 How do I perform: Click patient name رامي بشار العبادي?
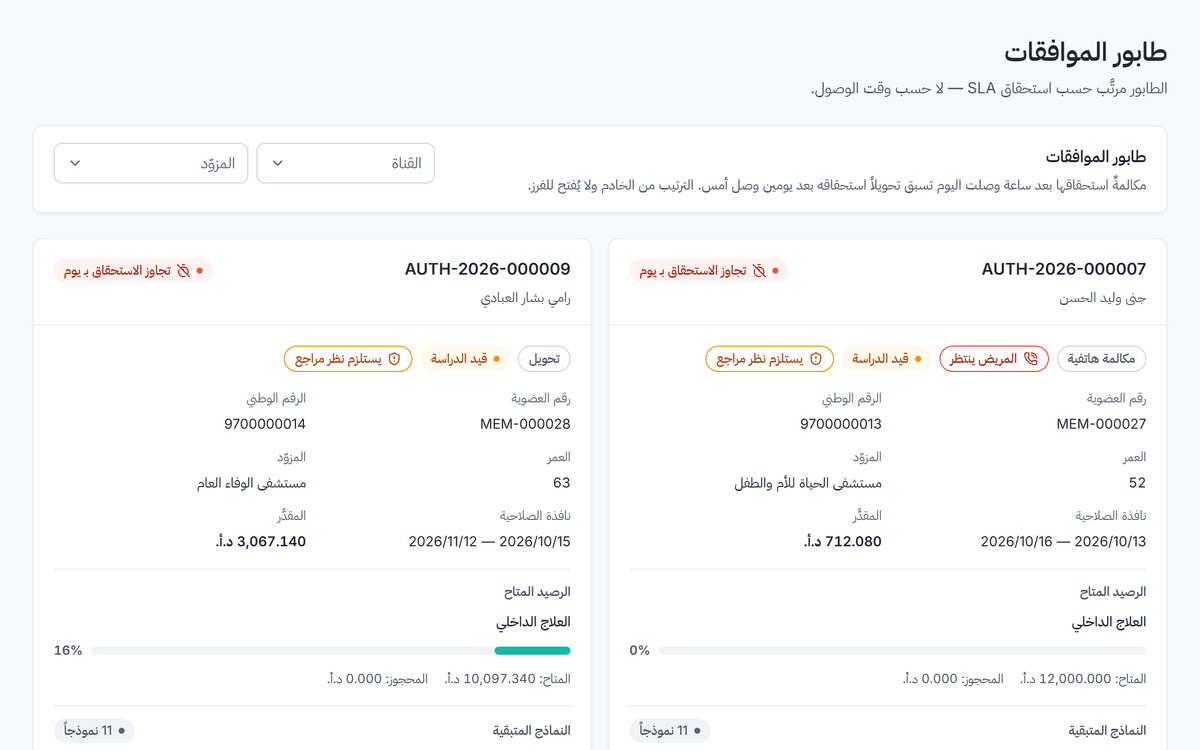click(x=526, y=298)
